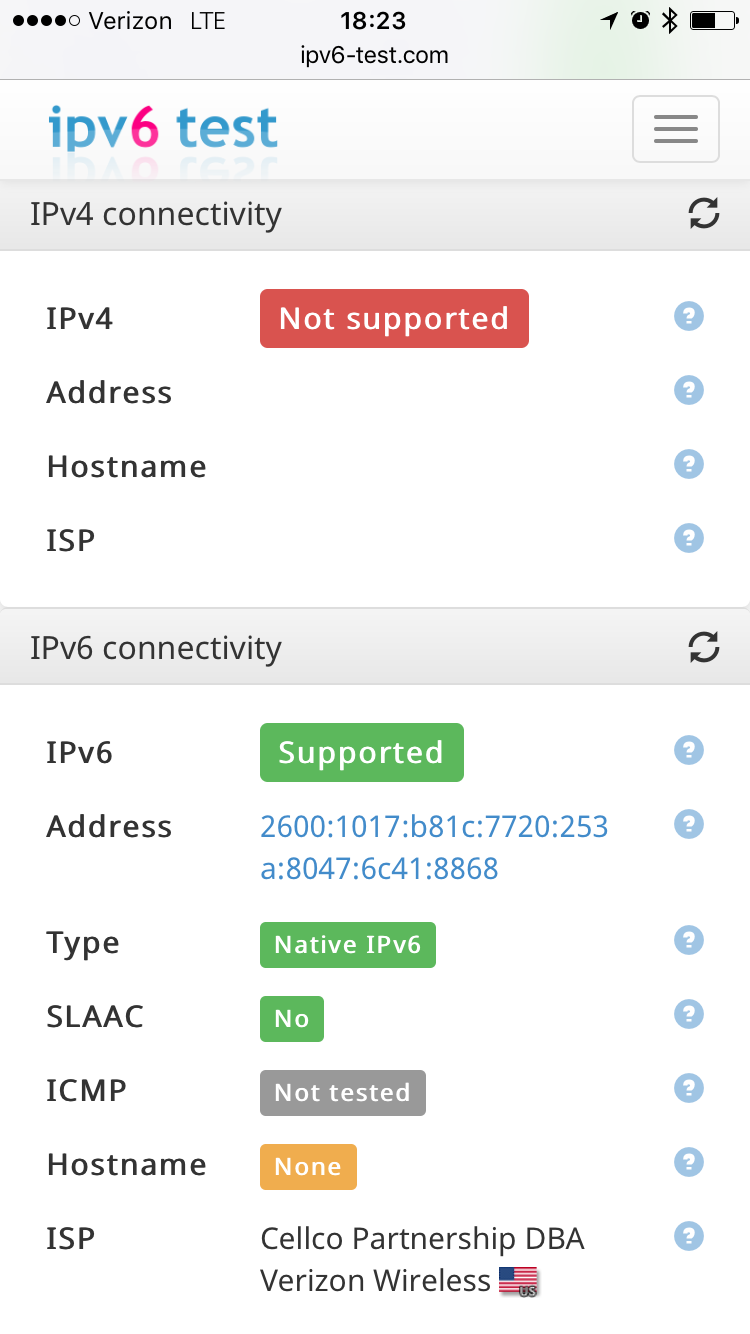Show help for the ICMP row

click(x=688, y=1088)
